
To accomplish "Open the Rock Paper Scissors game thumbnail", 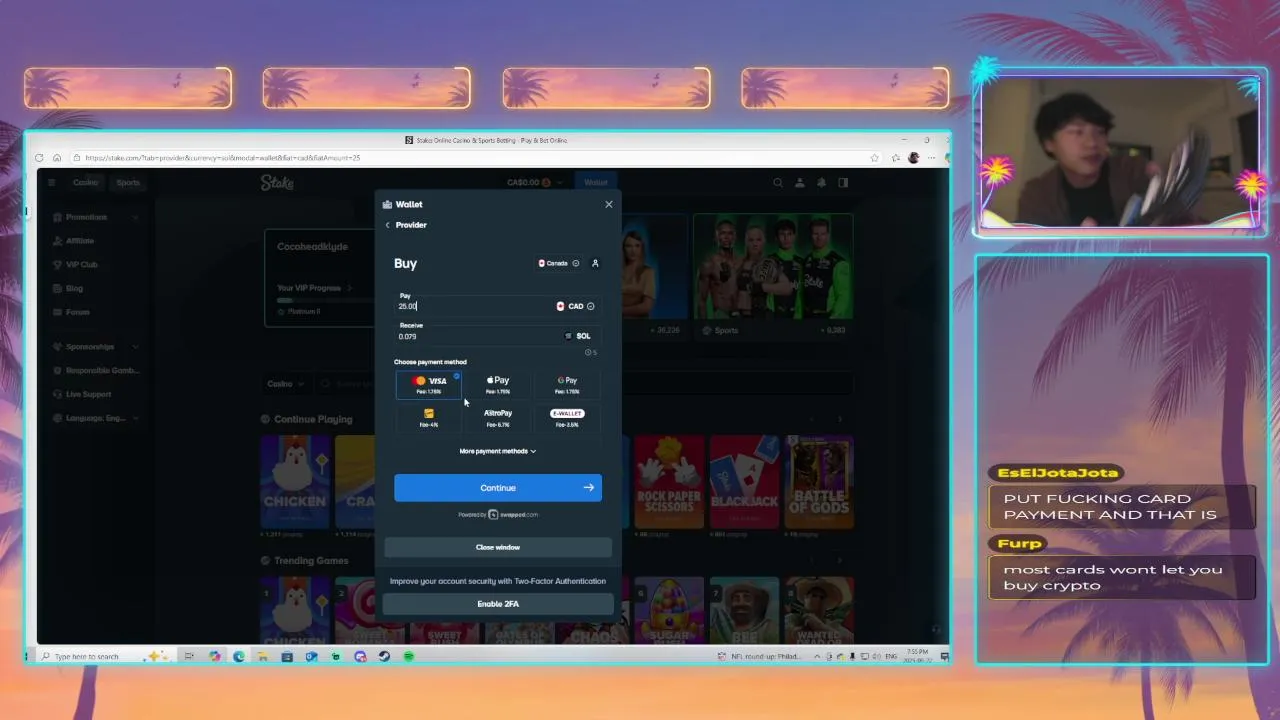I will pos(669,481).
